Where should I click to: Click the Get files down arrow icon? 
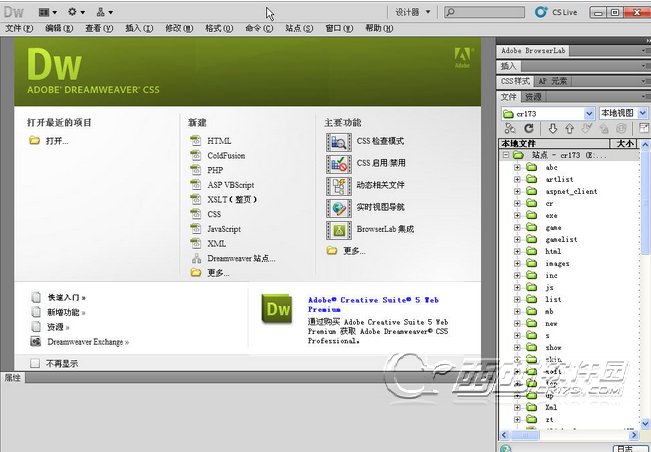pos(552,129)
